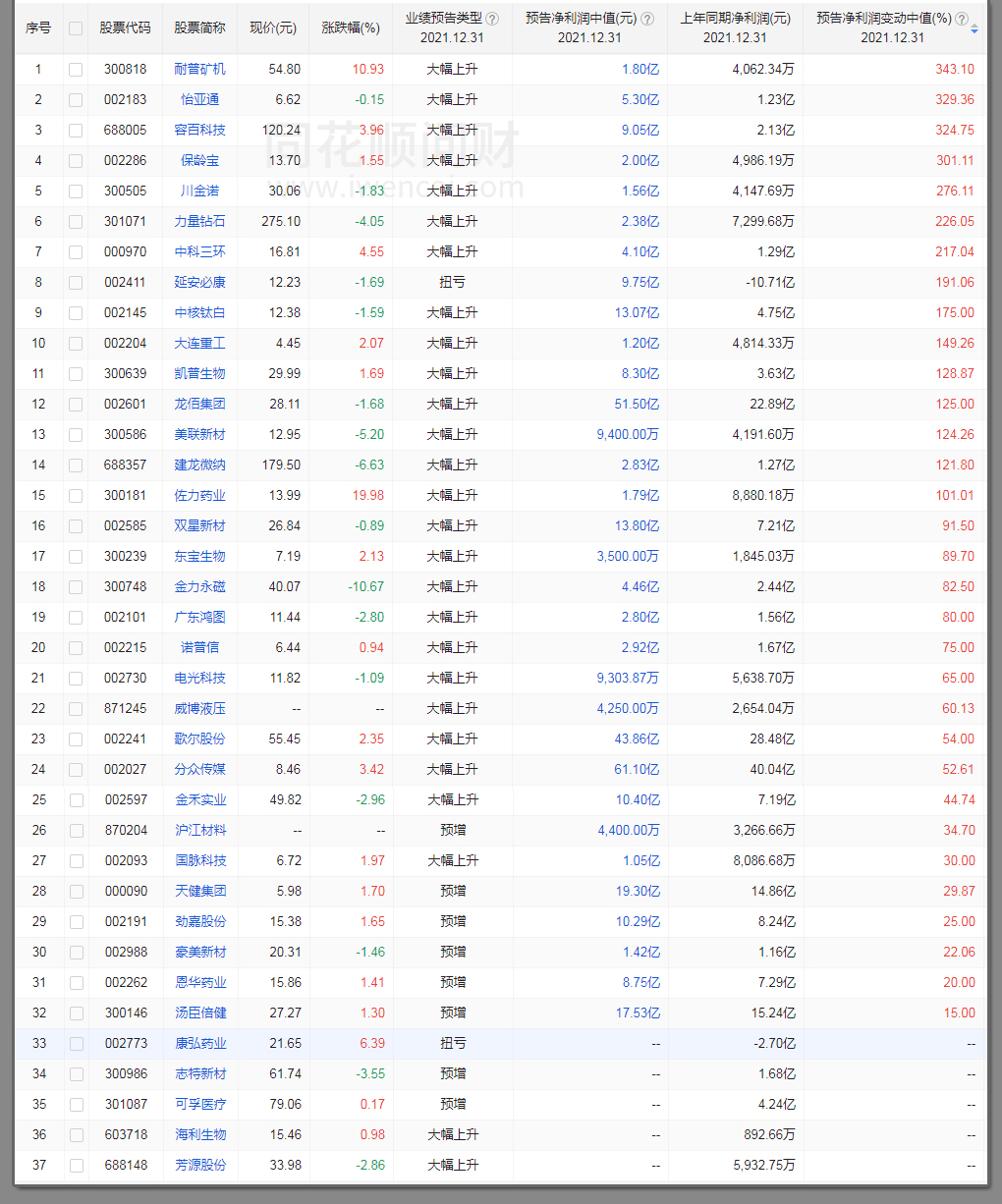Tick the checkbox for 688005
The width and height of the screenshot is (1002, 1204).
point(76,131)
